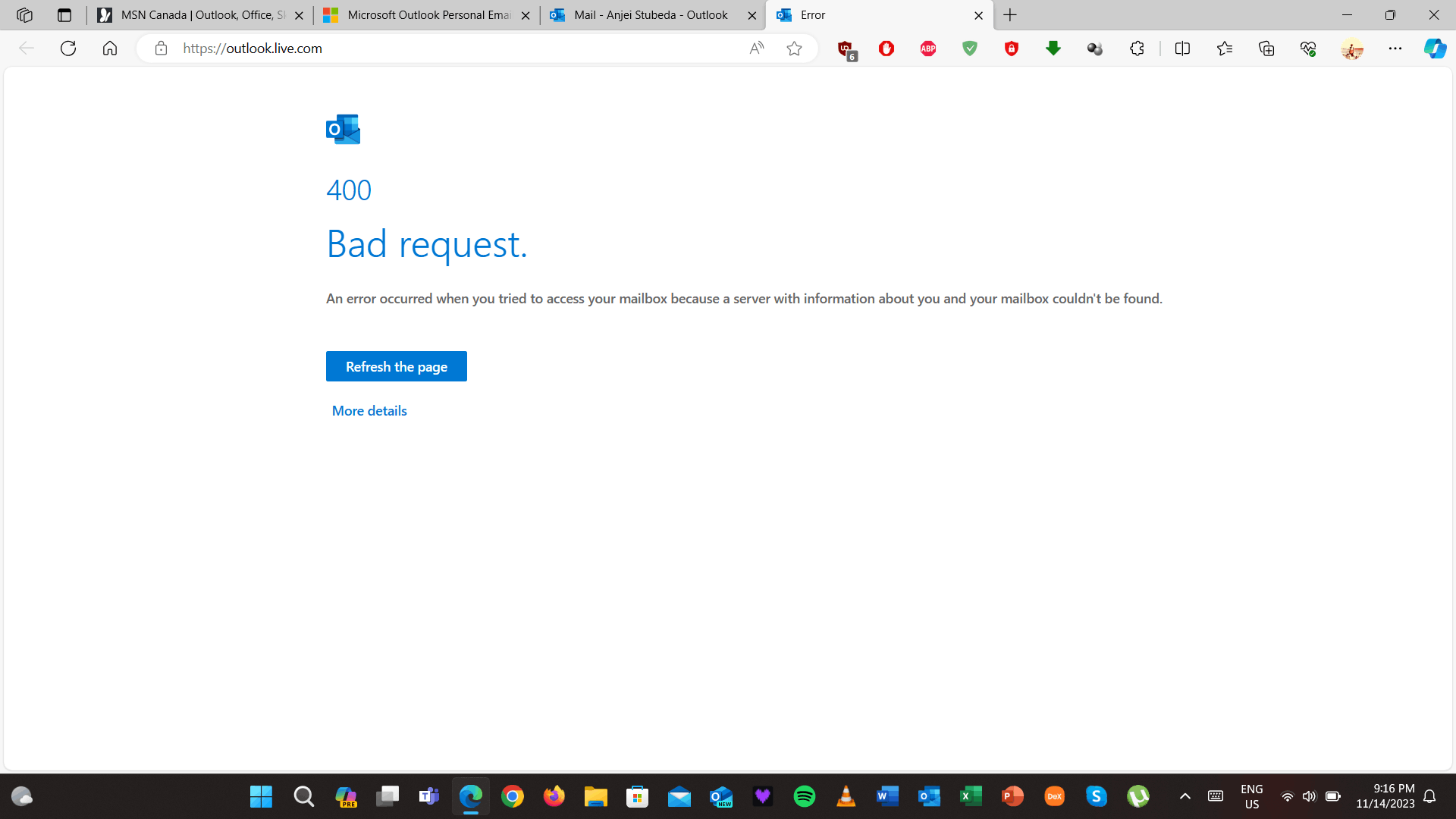The image size is (1456, 819).
Task: Open the More details link
Action: tap(369, 411)
